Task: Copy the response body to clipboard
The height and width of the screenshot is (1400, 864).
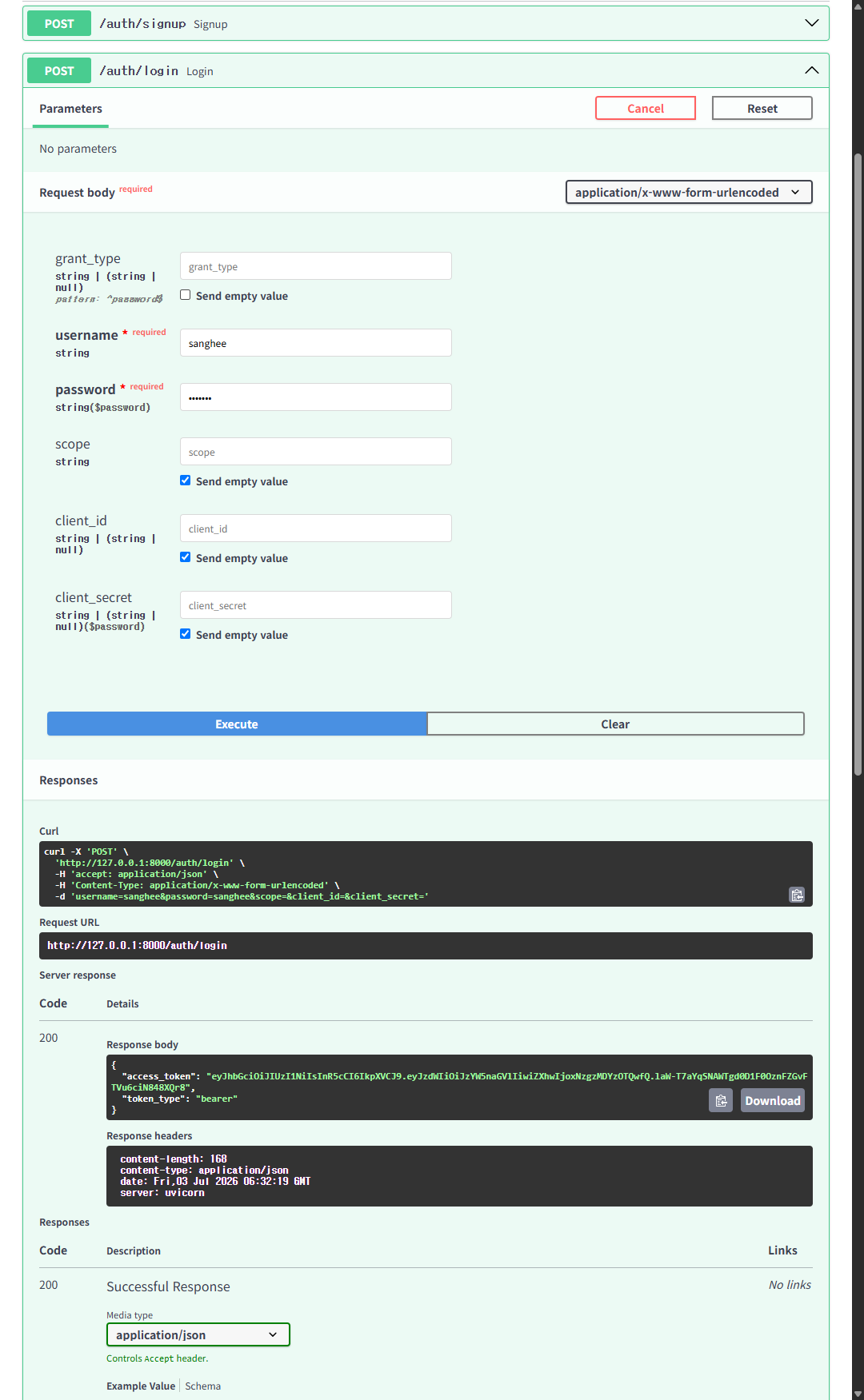Action: [x=721, y=1101]
